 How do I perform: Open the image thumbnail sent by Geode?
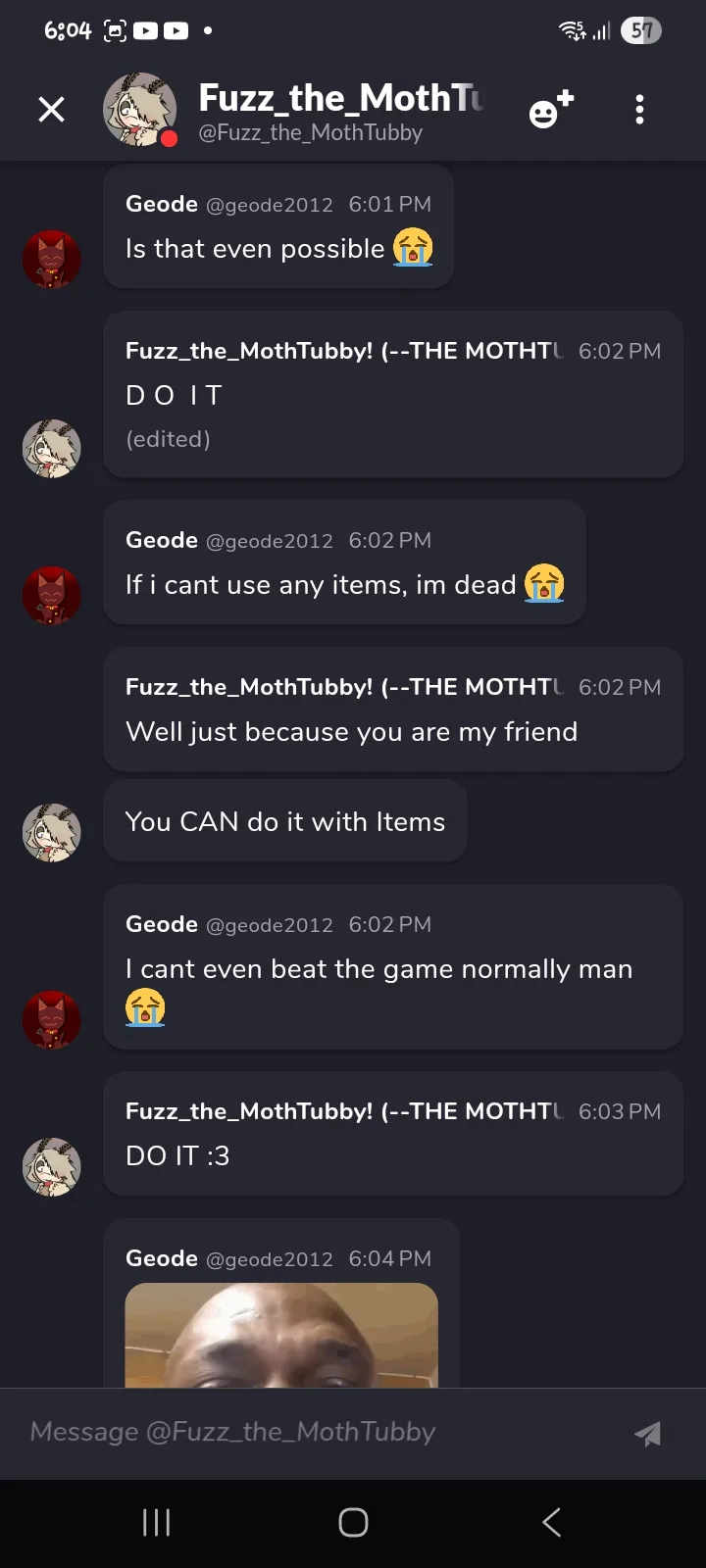coord(281,1335)
